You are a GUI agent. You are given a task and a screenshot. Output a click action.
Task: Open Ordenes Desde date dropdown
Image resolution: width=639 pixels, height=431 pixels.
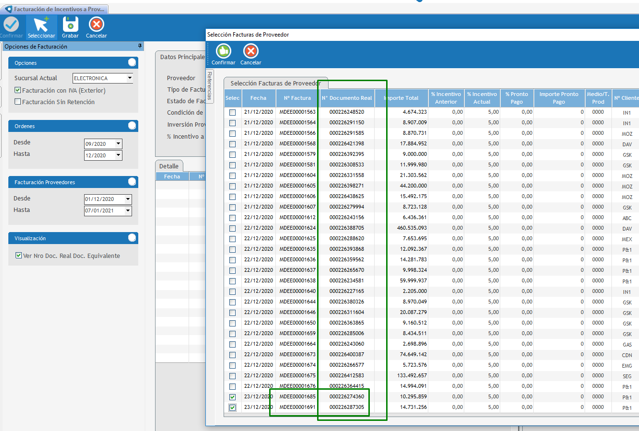(x=118, y=144)
